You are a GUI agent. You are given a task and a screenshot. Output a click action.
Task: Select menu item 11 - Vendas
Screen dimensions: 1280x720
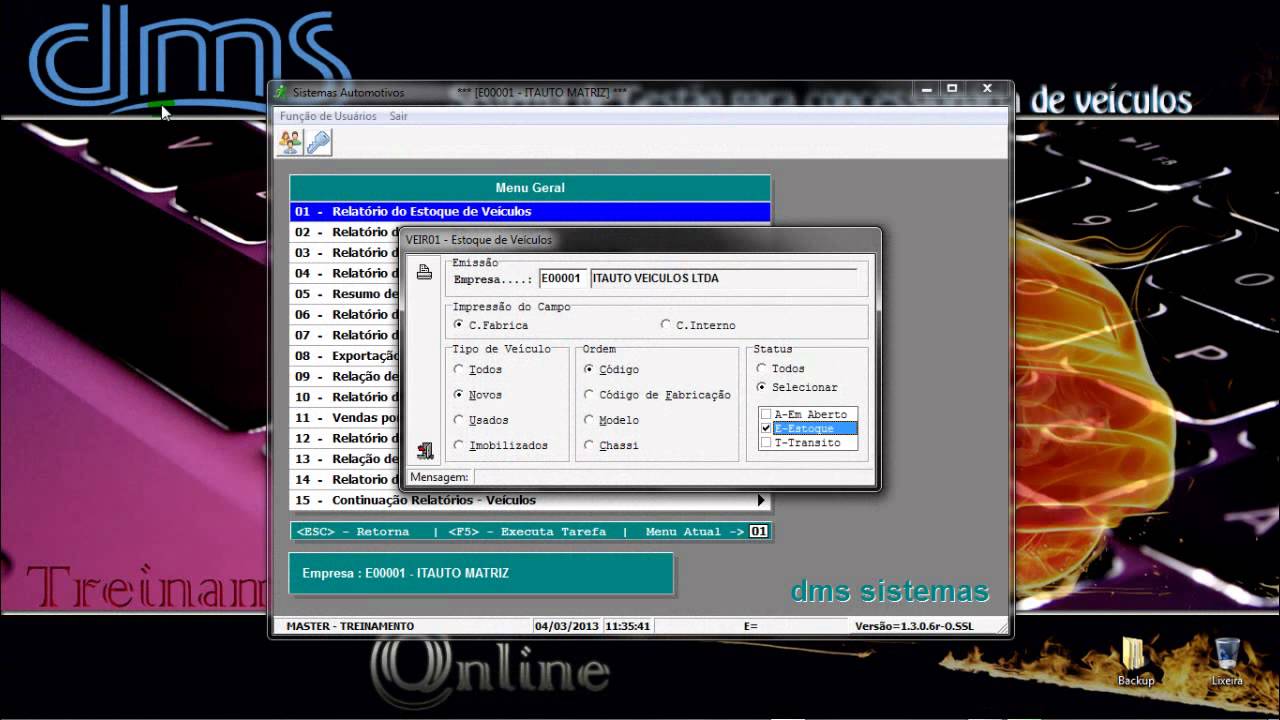345,418
